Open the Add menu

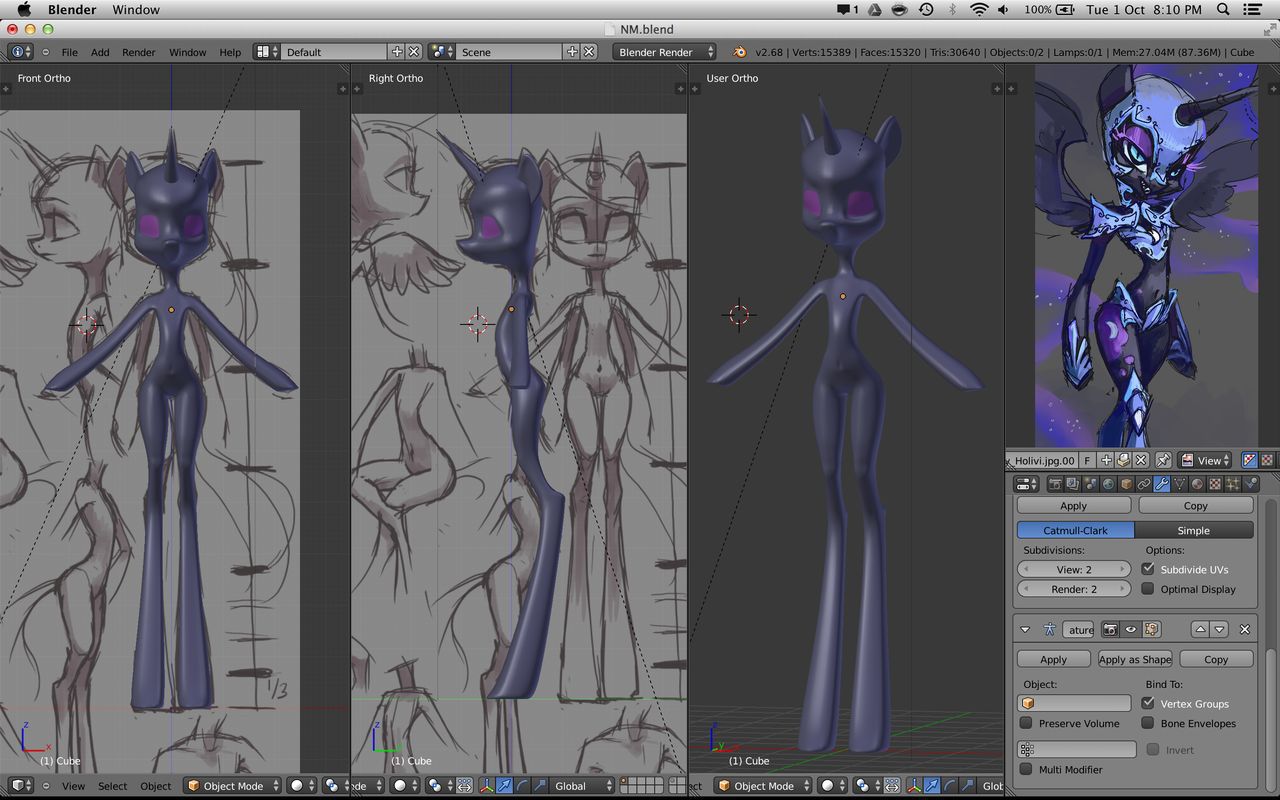coord(100,52)
